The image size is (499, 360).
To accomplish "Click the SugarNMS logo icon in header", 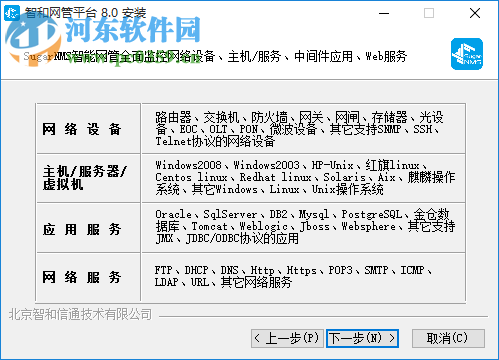I will pos(467,54).
